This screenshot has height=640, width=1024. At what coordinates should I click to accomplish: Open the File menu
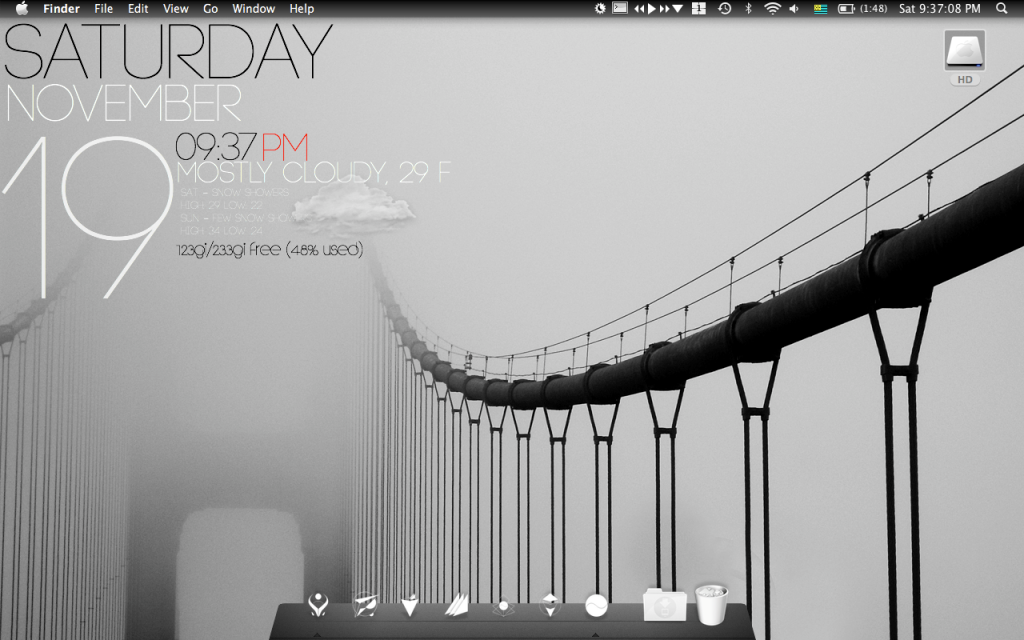[x=103, y=9]
